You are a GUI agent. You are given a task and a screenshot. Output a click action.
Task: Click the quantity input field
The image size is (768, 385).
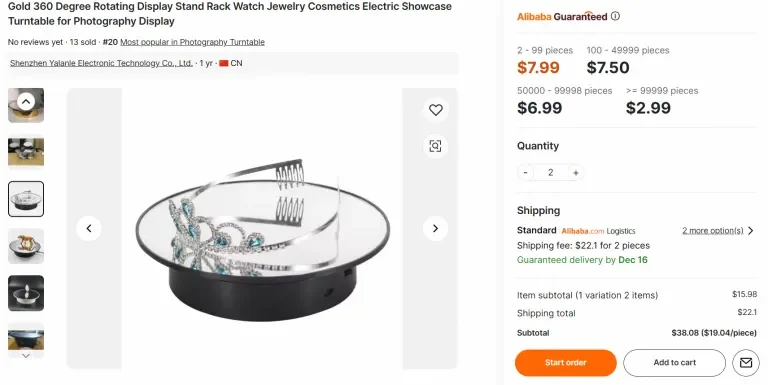pos(551,172)
